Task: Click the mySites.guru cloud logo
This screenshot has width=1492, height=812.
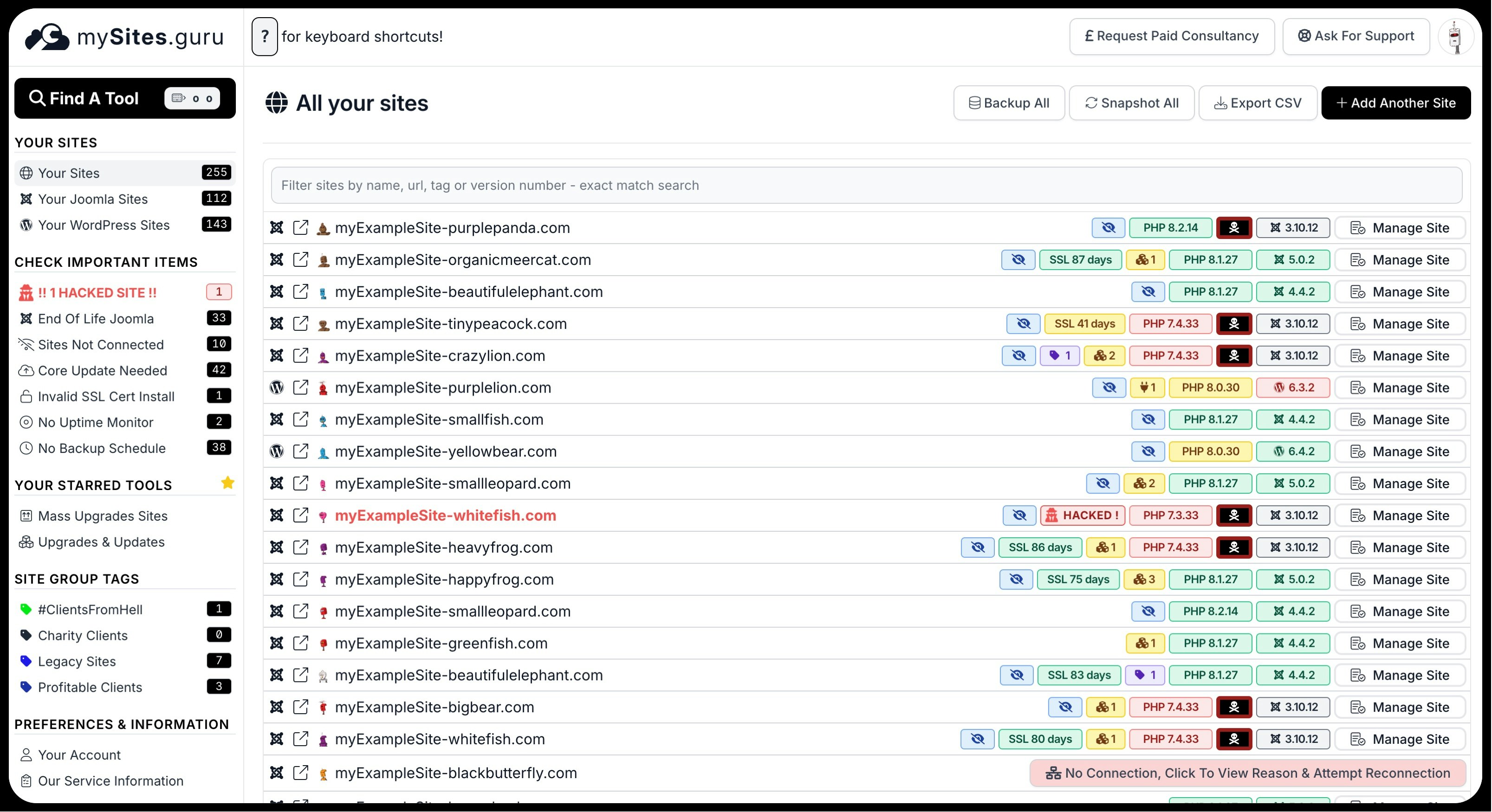Action: pyautogui.click(x=47, y=37)
